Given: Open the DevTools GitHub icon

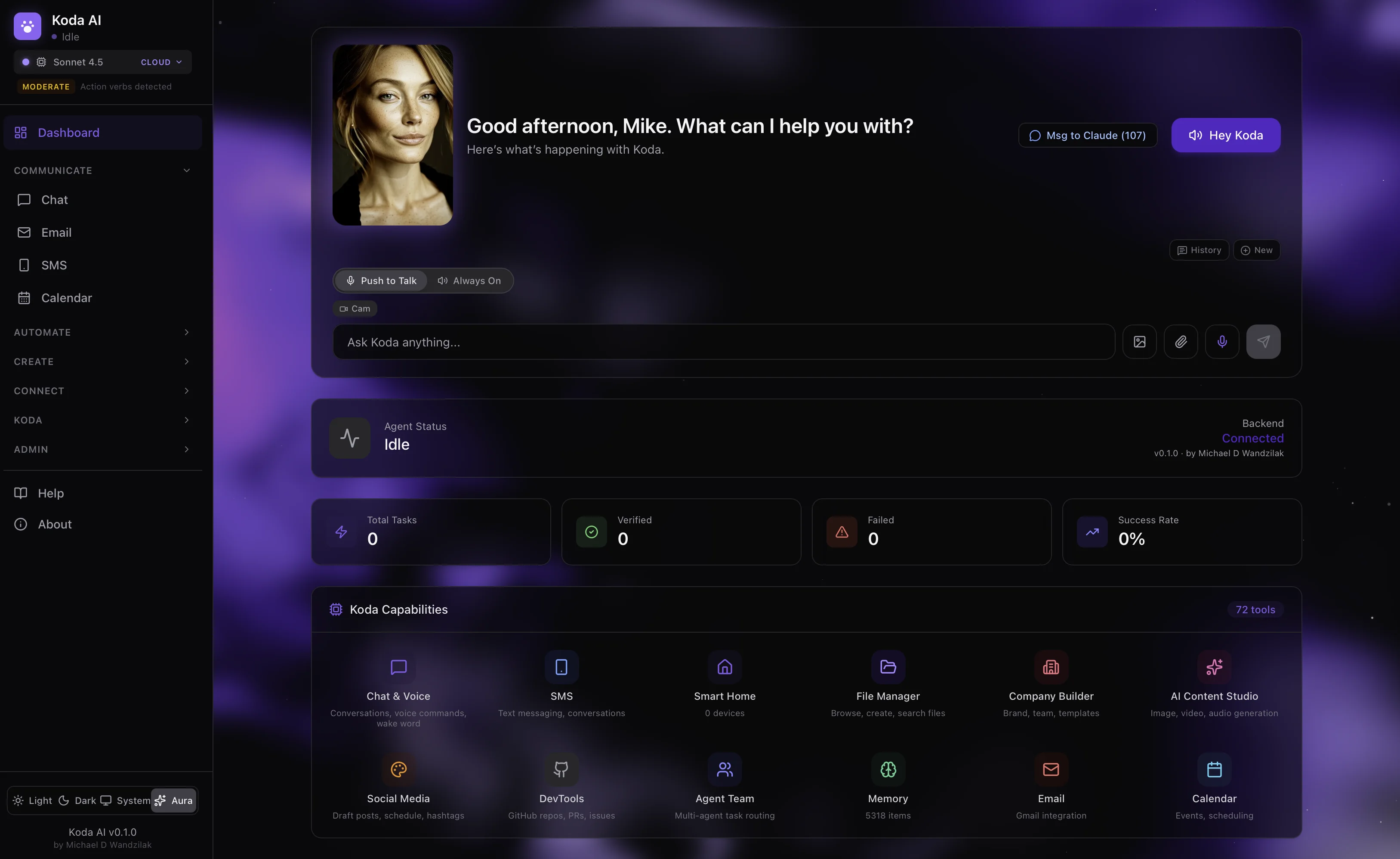Looking at the screenshot, I should click(561, 769).
